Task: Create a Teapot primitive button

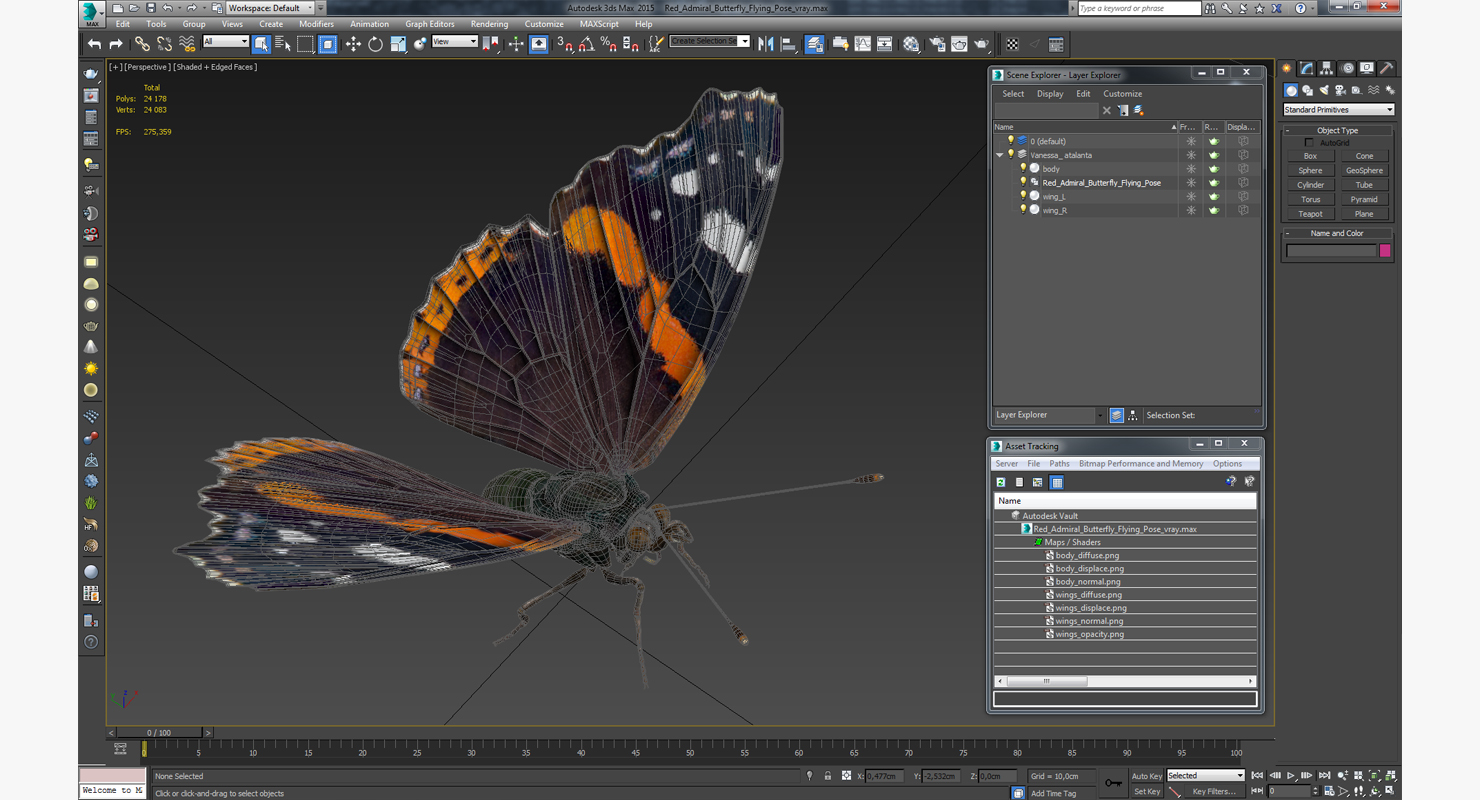Action: coord(1310,214)
